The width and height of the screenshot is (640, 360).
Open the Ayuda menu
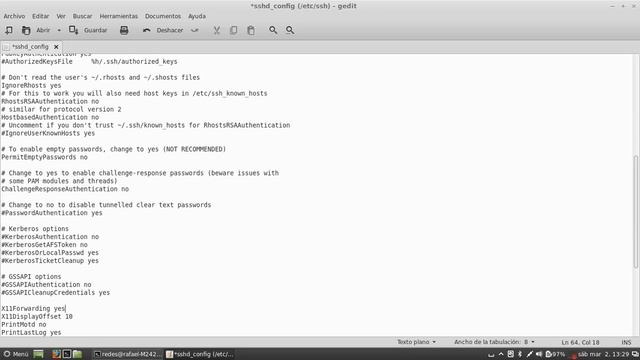coord(197,16)
